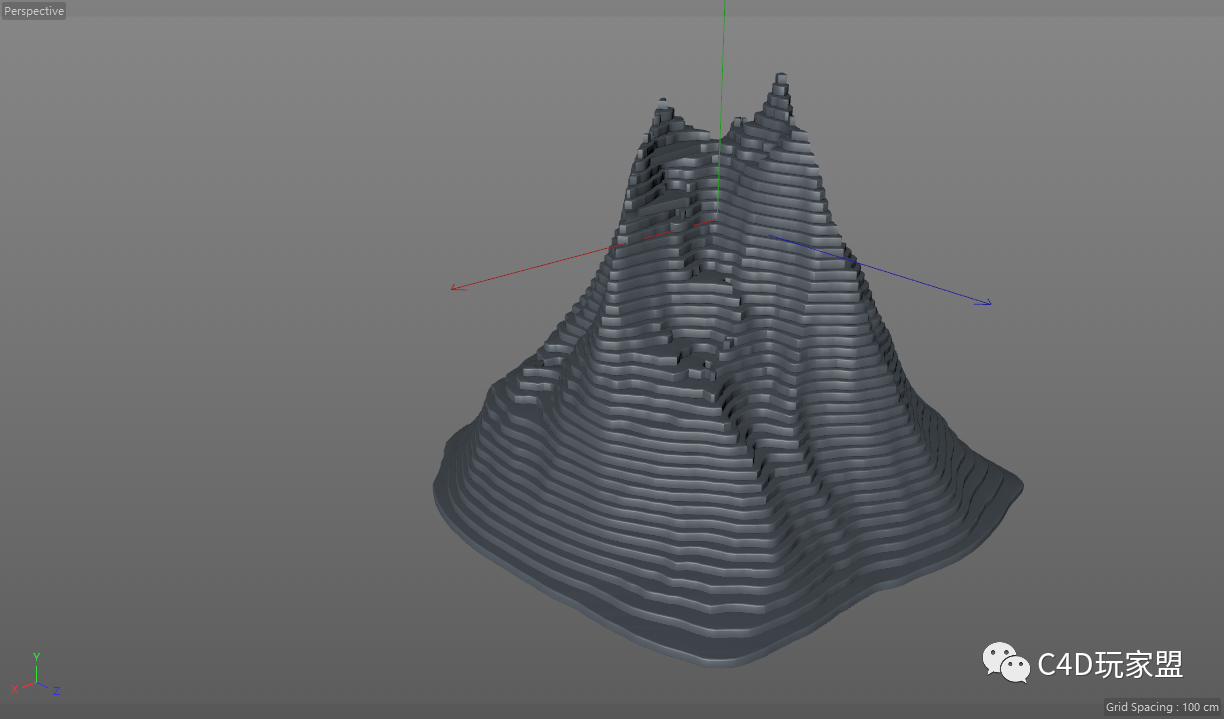Click the XYZ world axis orientation gizmo
The image size is (1224, 719).
(x=36, y=674)
